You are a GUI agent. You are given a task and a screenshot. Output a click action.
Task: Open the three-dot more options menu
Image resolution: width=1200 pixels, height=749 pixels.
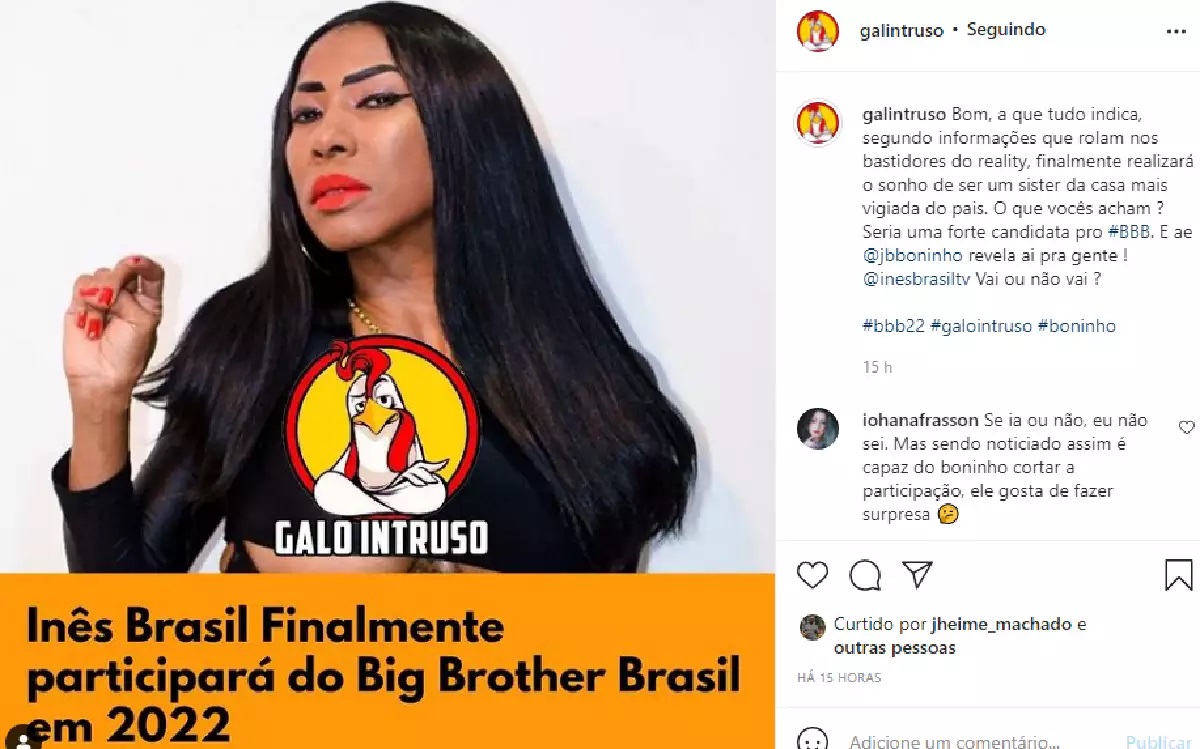pos(1176,31)
